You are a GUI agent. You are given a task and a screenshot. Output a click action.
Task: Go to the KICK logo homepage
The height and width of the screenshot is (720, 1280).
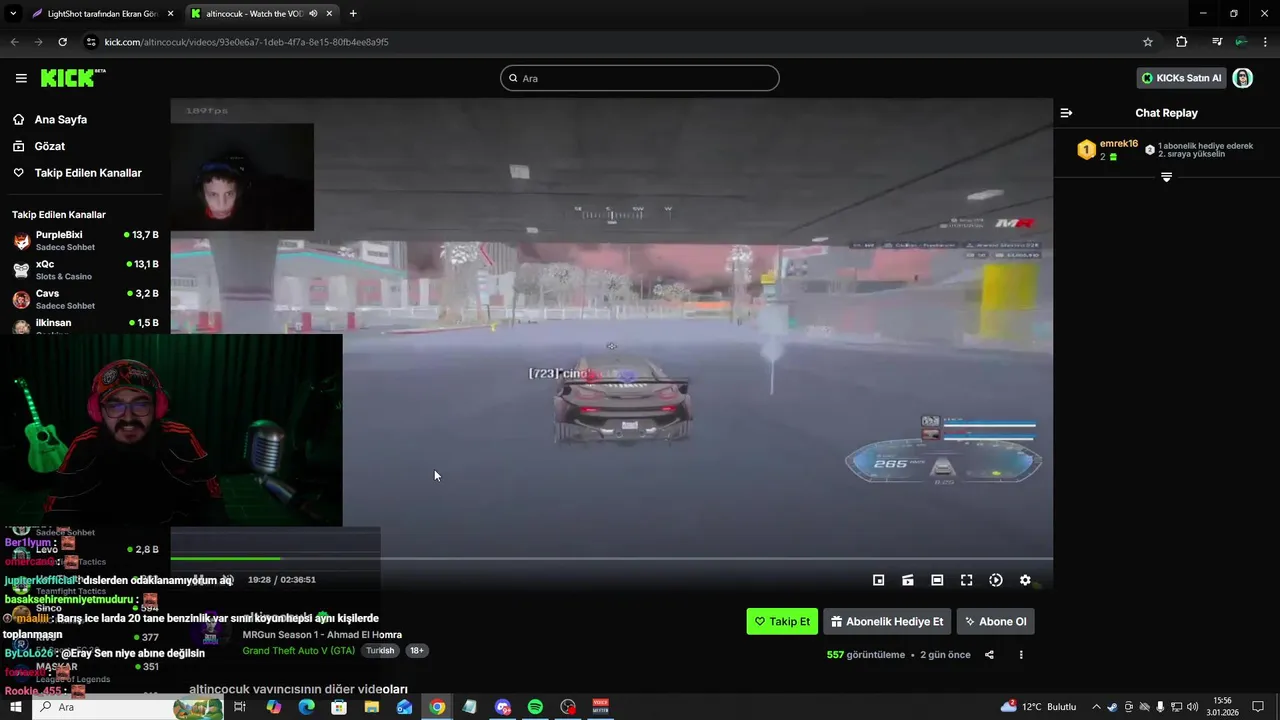point(72,78)
